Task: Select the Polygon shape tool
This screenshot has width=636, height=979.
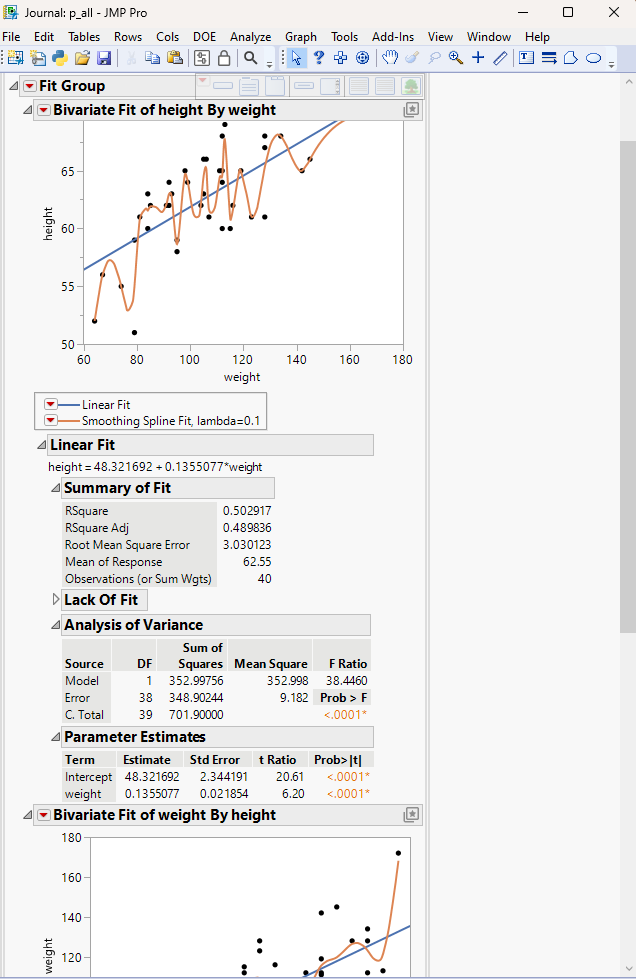Action: click(570, 58)
